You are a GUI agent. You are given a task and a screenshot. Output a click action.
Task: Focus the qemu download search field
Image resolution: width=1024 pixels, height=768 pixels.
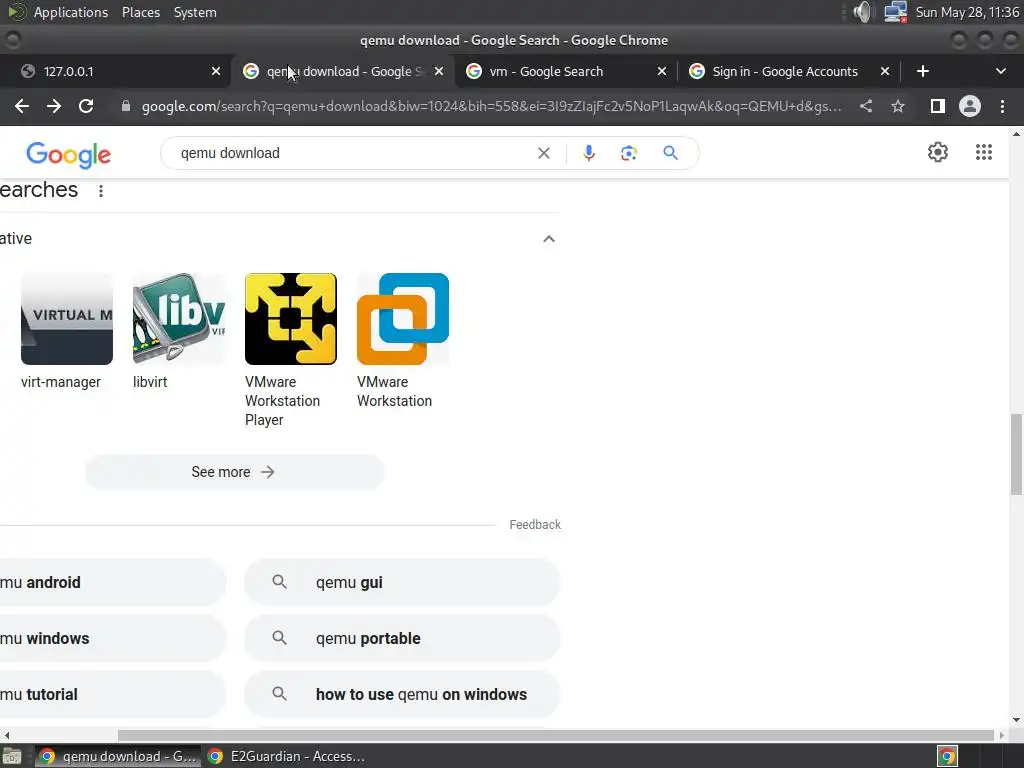pyautogui.click(x=353, y=153)
